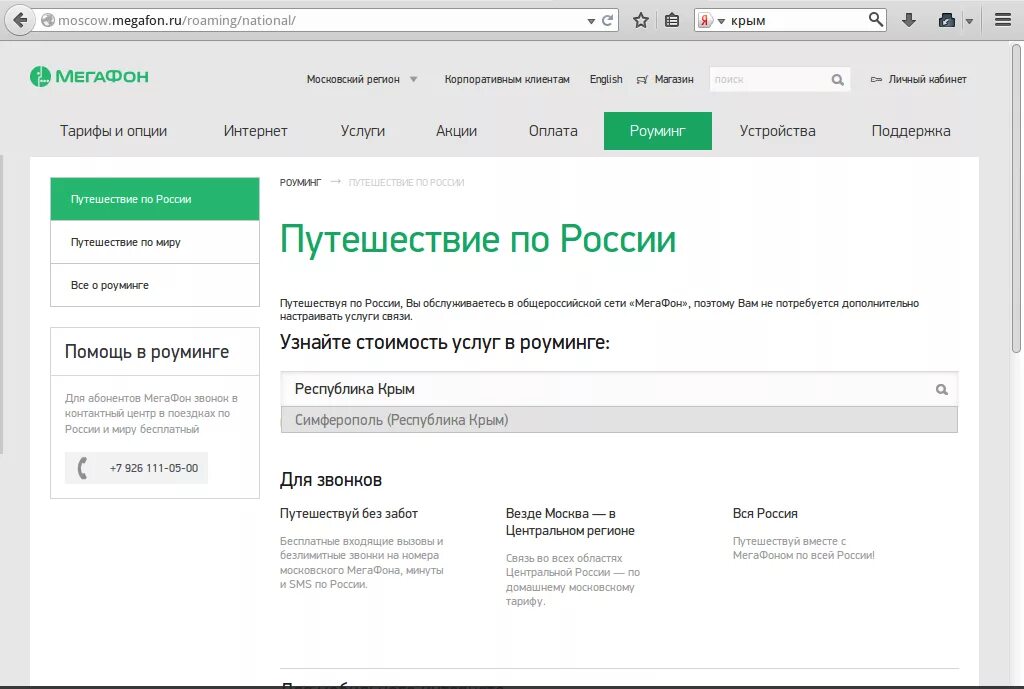
Task: Select Путешествие по России sidebar item
Action: pyautogui.click(x=155, y=199)
